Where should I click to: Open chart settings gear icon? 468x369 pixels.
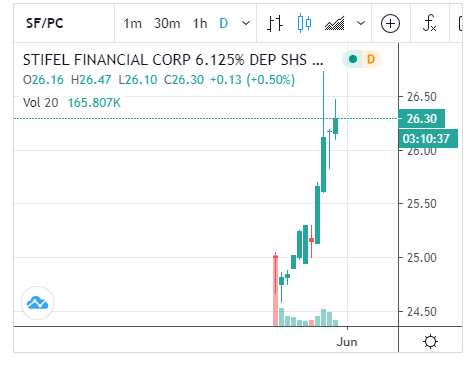point(430,342)
